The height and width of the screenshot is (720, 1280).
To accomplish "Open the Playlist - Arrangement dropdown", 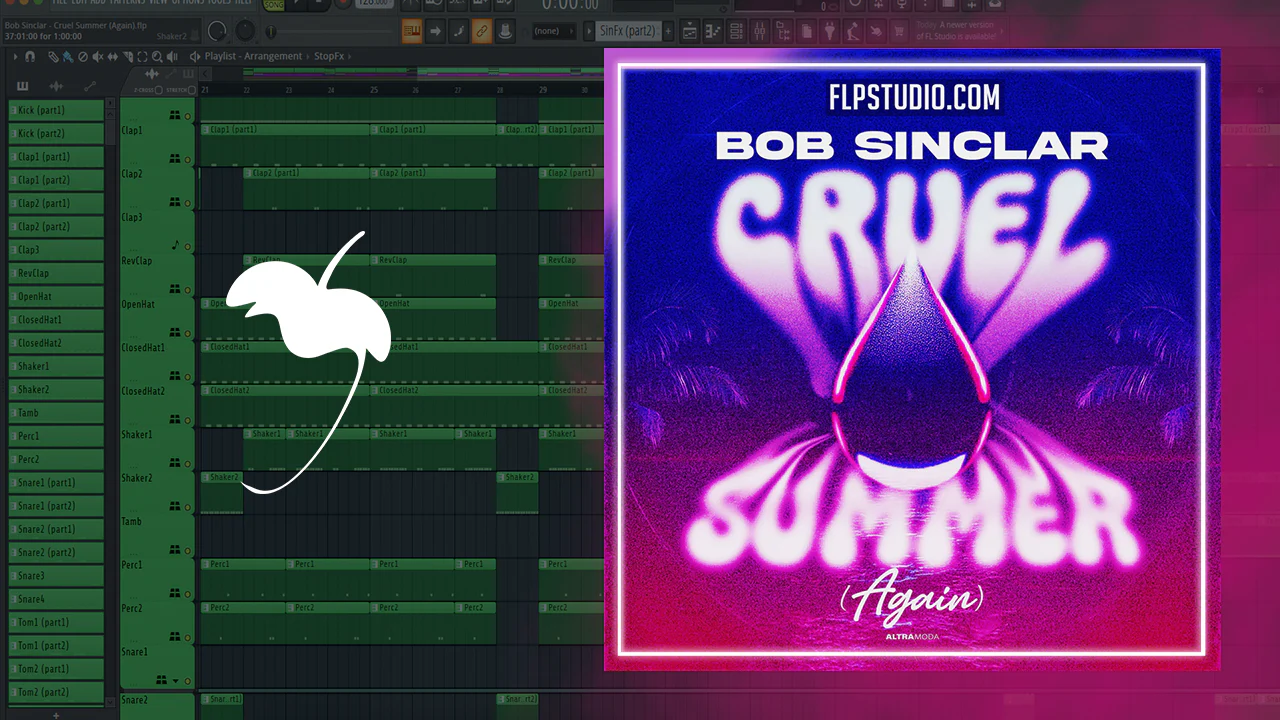I will (x=252, y=57).
